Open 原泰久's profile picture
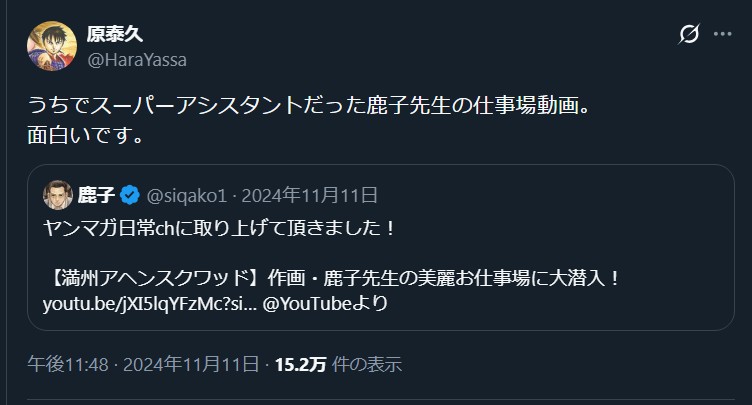The height and width of the screenshot is (405, 752). pyautogui.click(x=49, y=46)
